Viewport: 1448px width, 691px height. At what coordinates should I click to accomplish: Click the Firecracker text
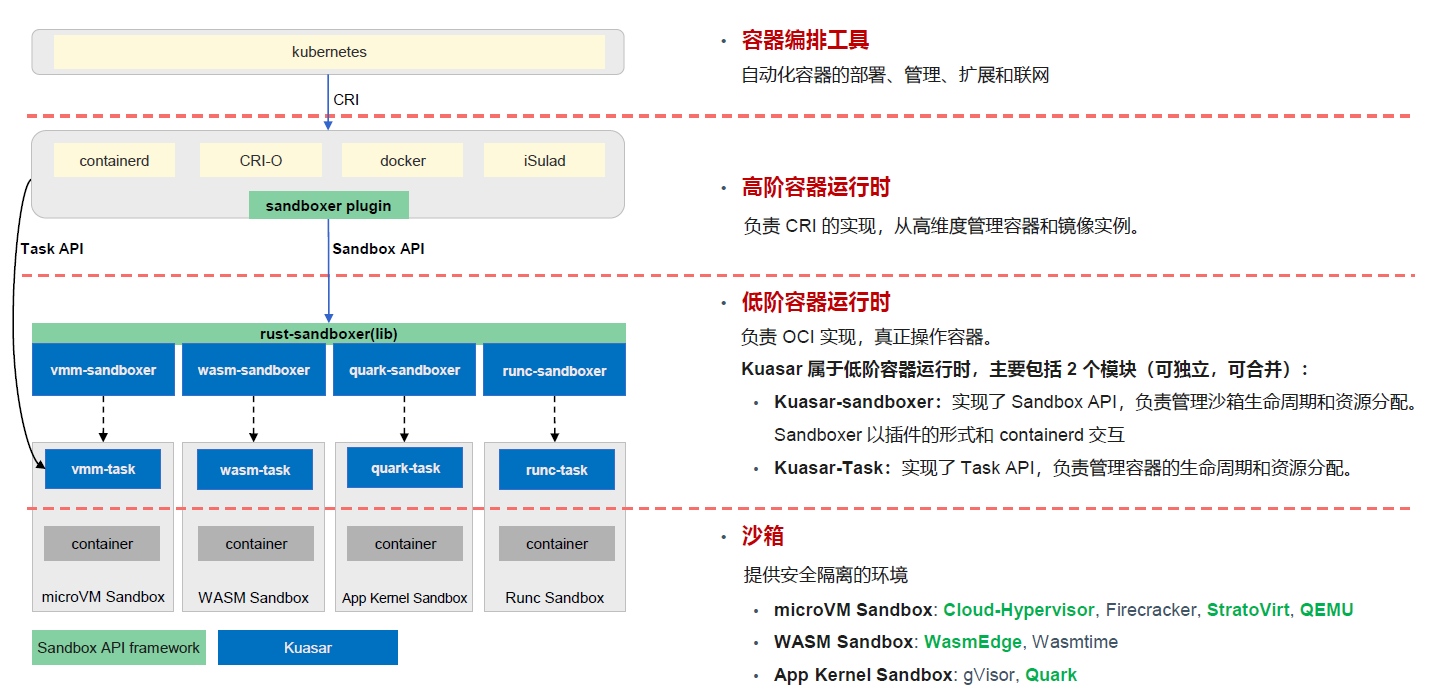(x=1151, y=610)
